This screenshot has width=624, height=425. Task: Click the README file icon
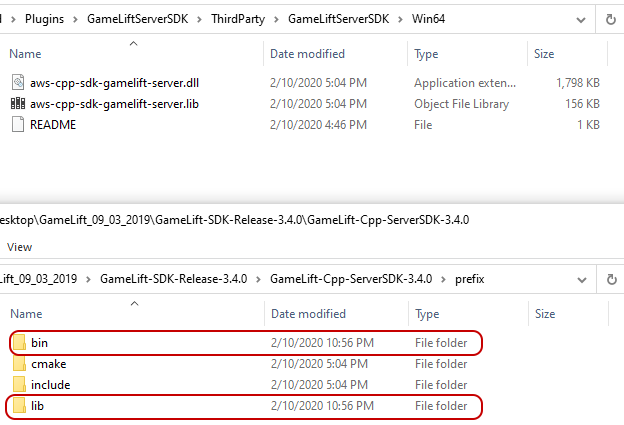[x=18, y=125]
